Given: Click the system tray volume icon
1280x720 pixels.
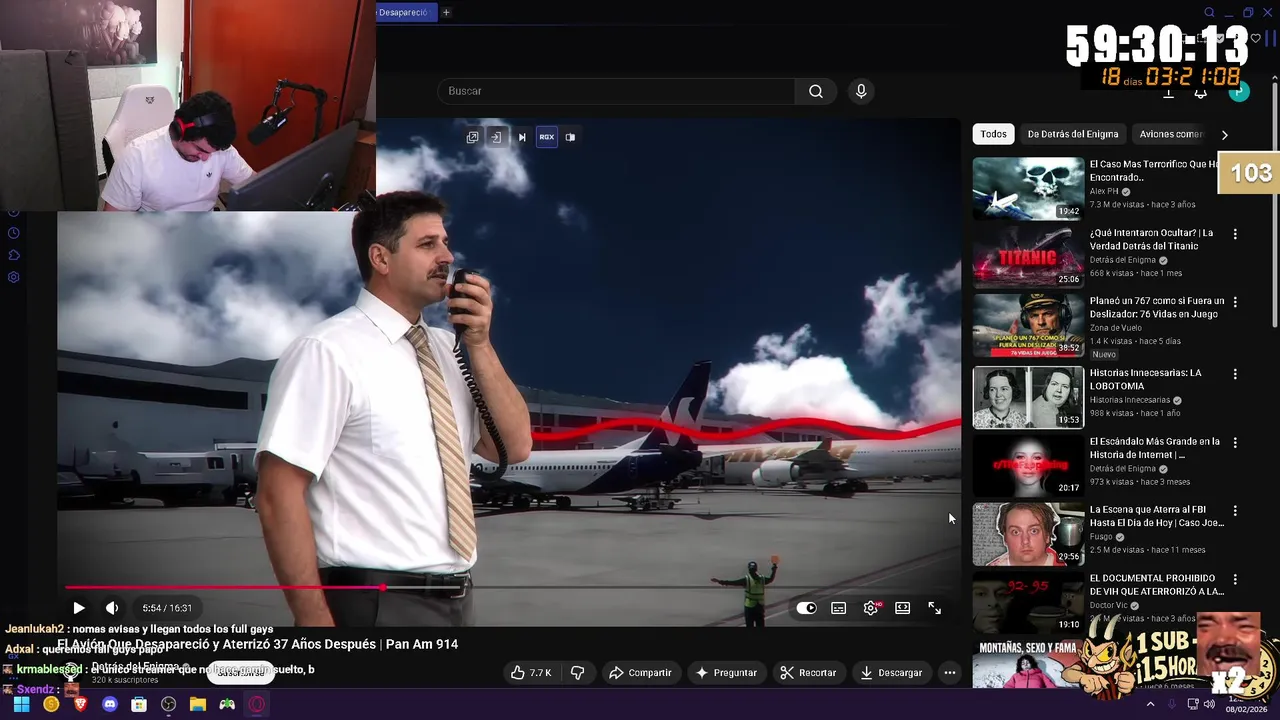Looking at the screenshot, I should click(1209, 704).
